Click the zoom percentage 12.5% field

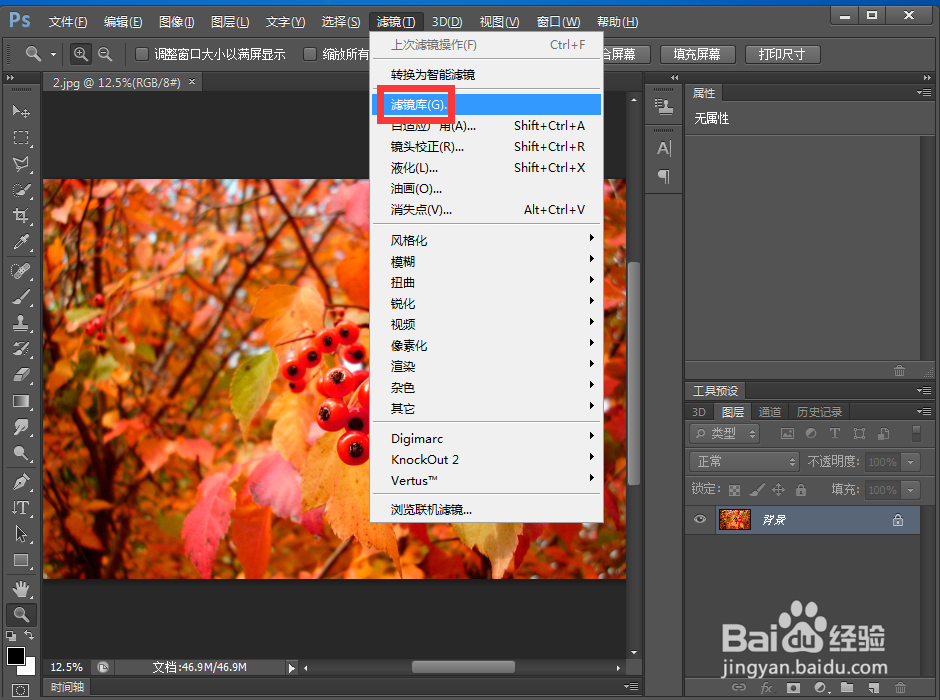point(67,667)
